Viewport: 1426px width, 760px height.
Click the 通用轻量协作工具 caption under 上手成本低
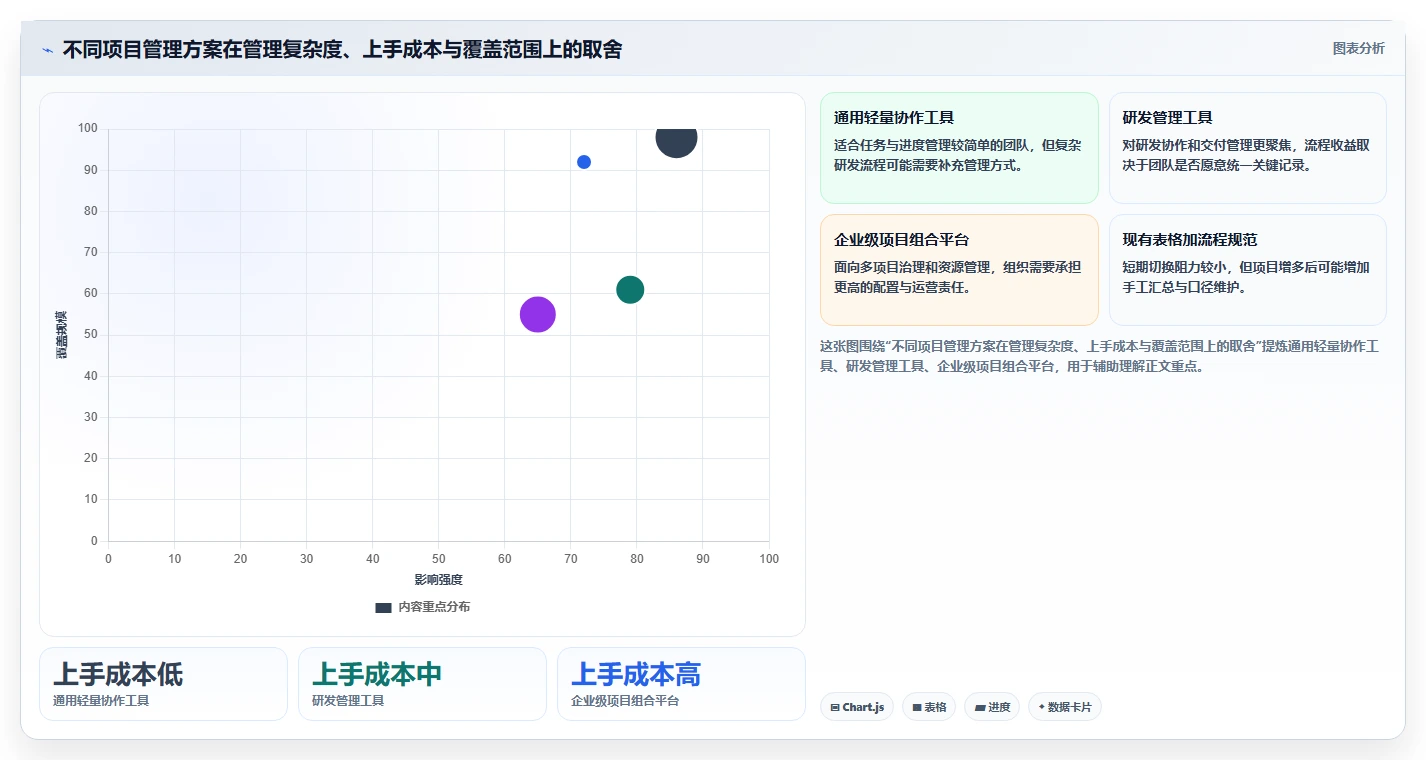click(x=101, y=701)
